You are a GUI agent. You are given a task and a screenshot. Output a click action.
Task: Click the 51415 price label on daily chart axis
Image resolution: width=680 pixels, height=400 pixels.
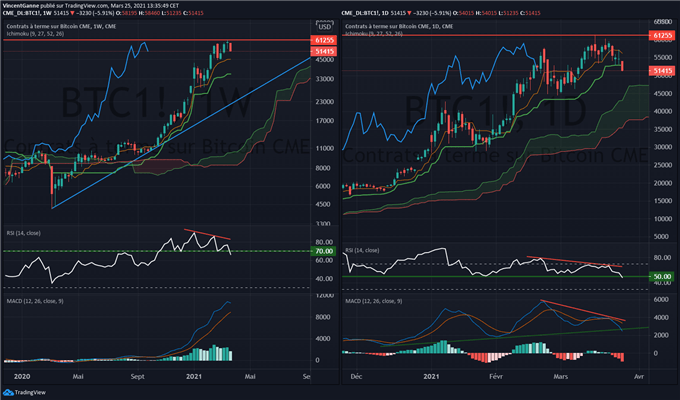click(x=662, y=70)
